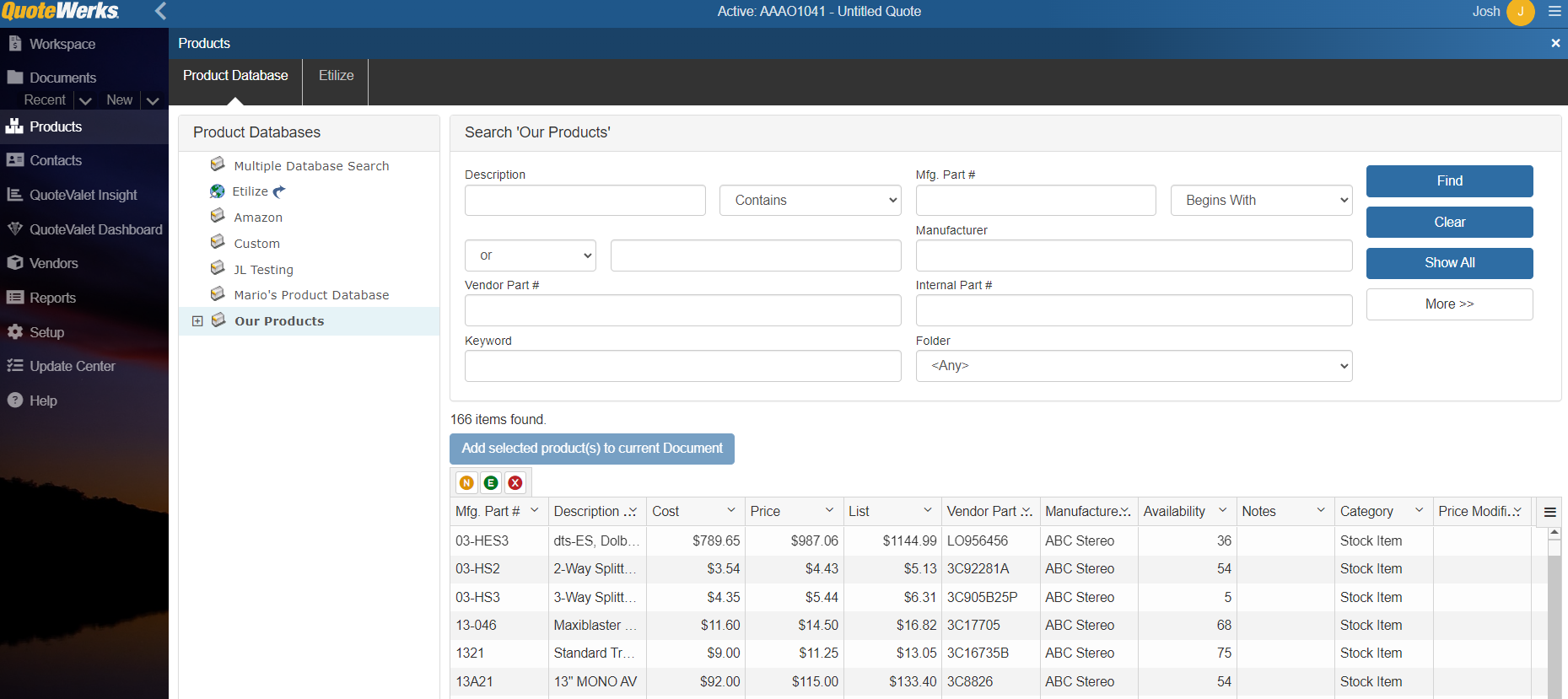This screenshot has height=699, width=1568.
Task: Open QuoteValet Insight chart icon
Action: (x=14, y=195)
